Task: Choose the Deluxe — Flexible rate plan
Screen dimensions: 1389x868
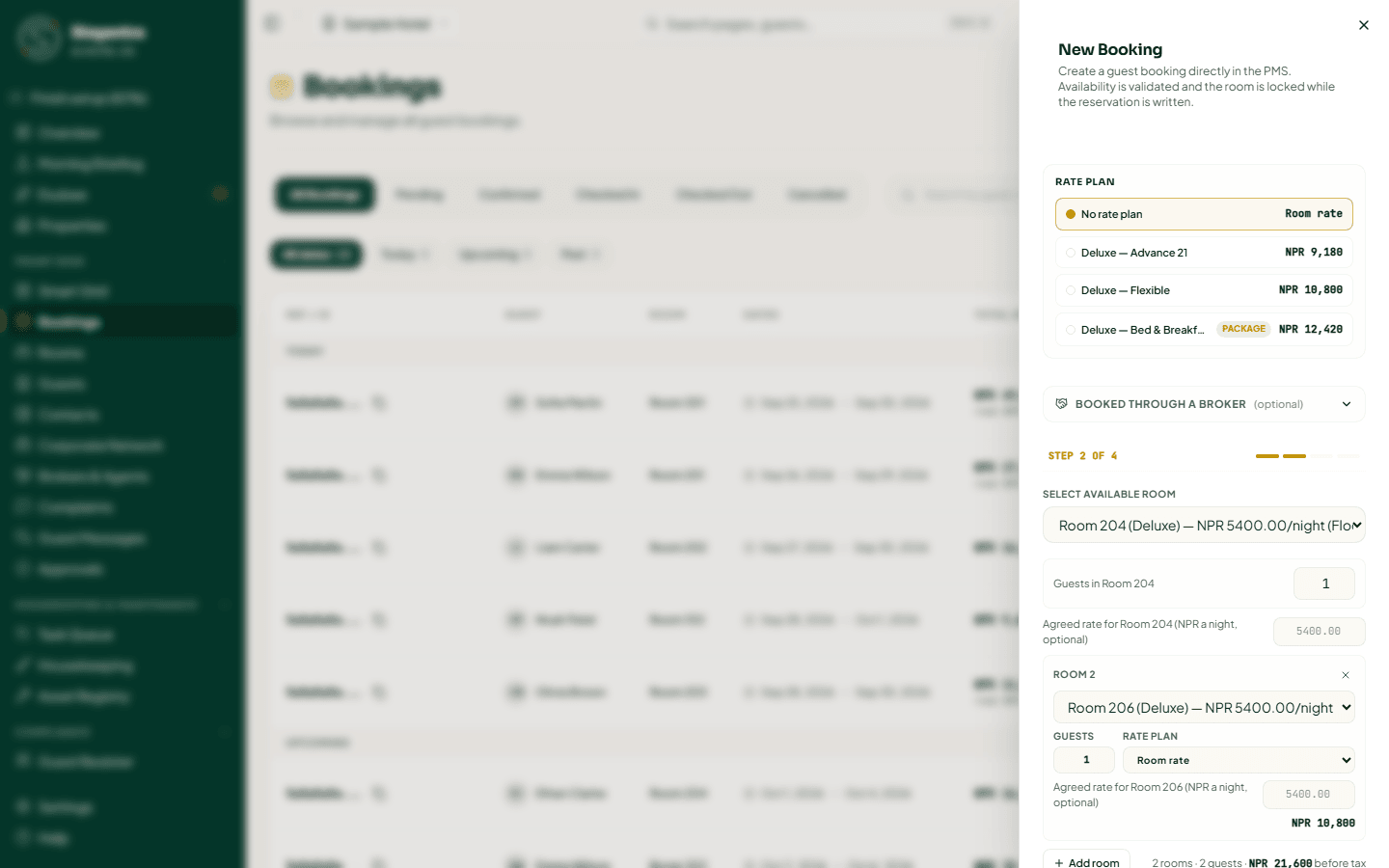Action: pos(1204,290)
